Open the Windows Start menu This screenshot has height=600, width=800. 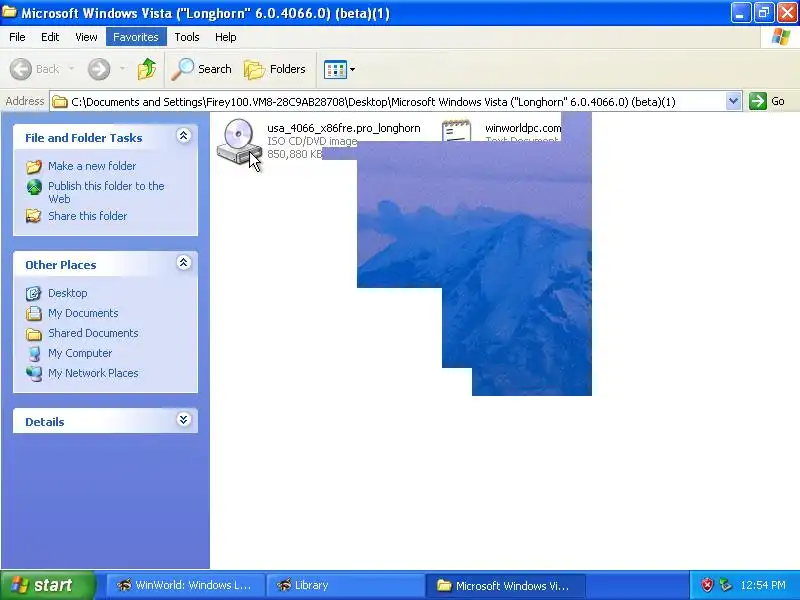coord(48,585)
